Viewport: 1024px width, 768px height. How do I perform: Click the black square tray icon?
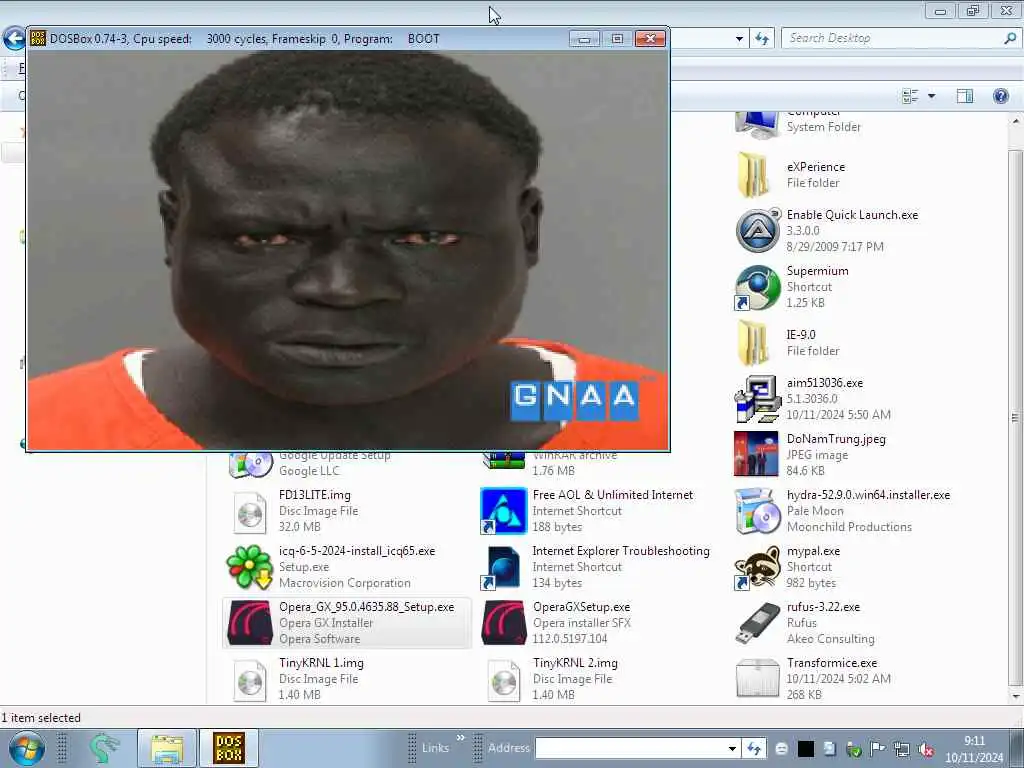806,749
